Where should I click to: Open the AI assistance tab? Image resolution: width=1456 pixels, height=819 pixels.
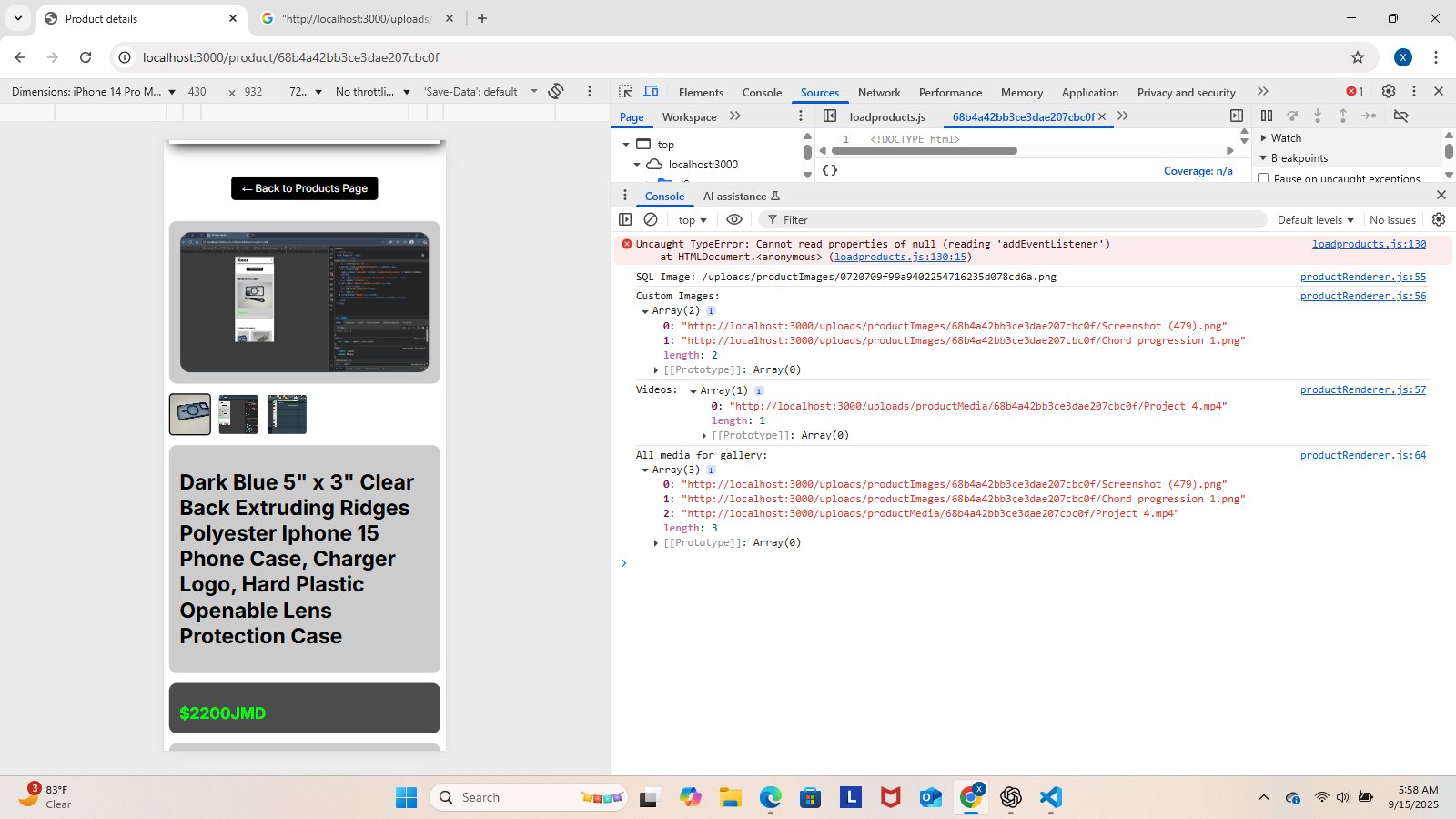pyautogui.click(x=741, y=197)
